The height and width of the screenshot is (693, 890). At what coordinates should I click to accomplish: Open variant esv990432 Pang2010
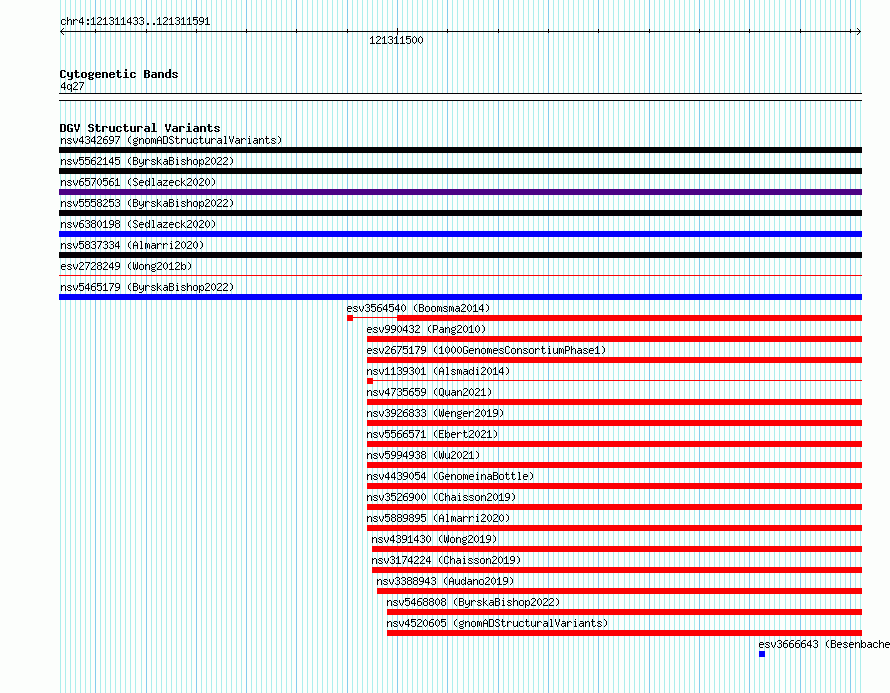[x=426, y=329]
